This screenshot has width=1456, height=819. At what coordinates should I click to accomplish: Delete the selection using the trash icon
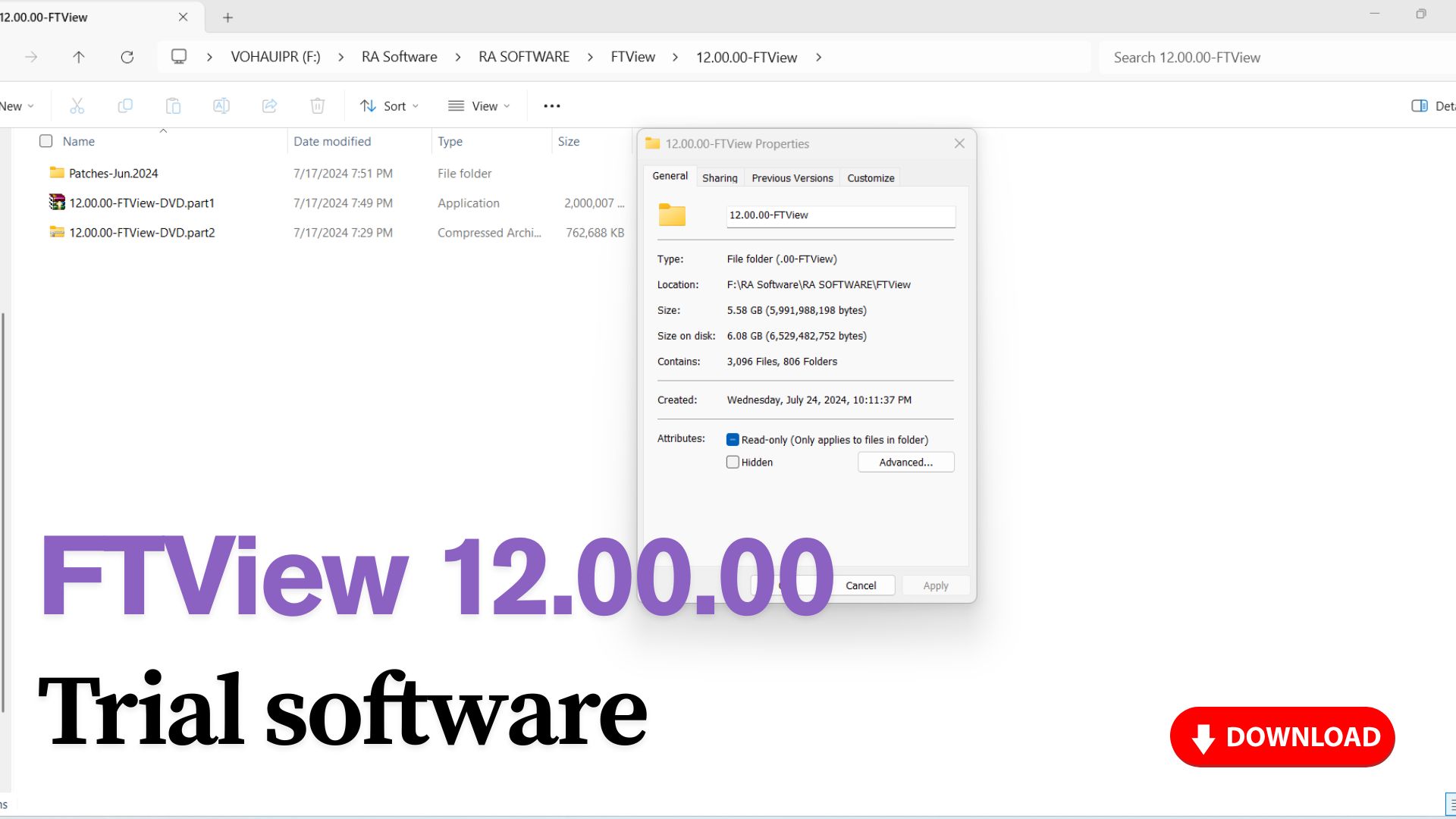click(317, 105)
